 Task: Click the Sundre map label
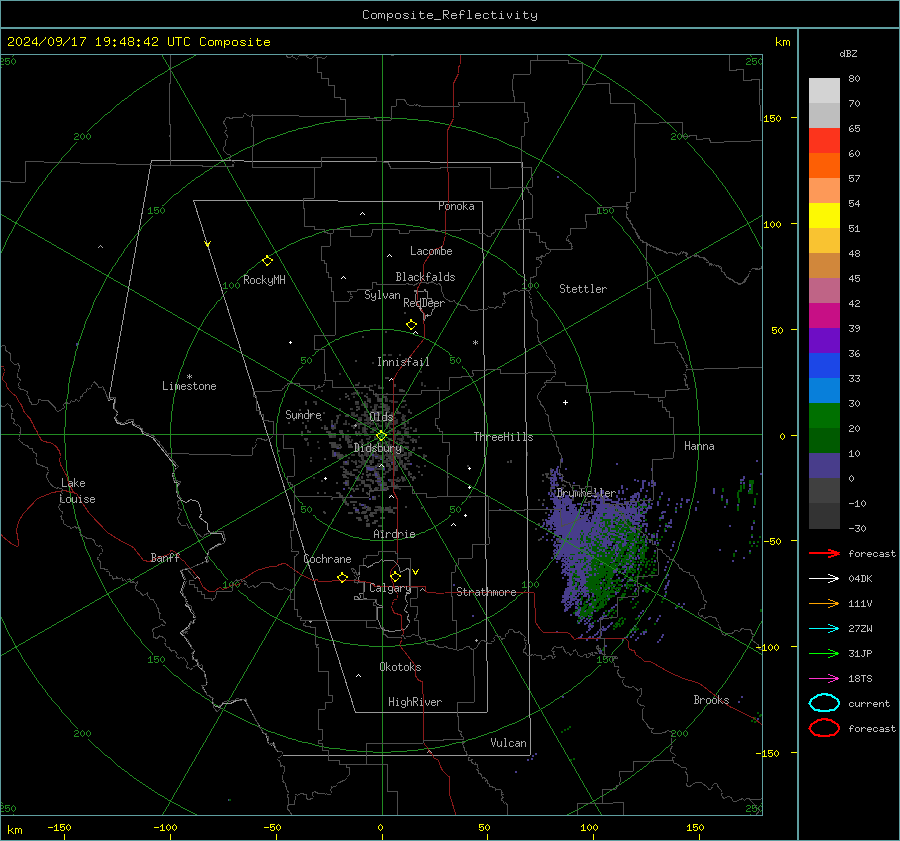tap(303, 414)
